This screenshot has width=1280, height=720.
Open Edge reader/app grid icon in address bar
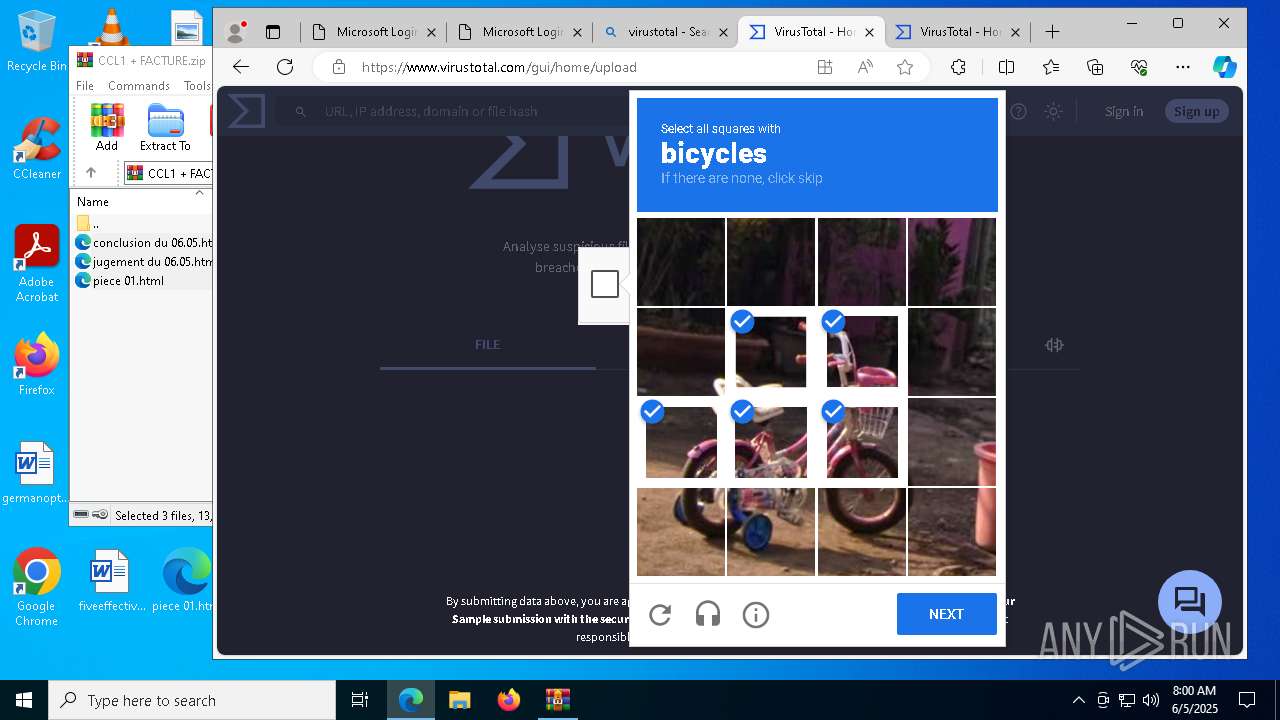point(824,67)
